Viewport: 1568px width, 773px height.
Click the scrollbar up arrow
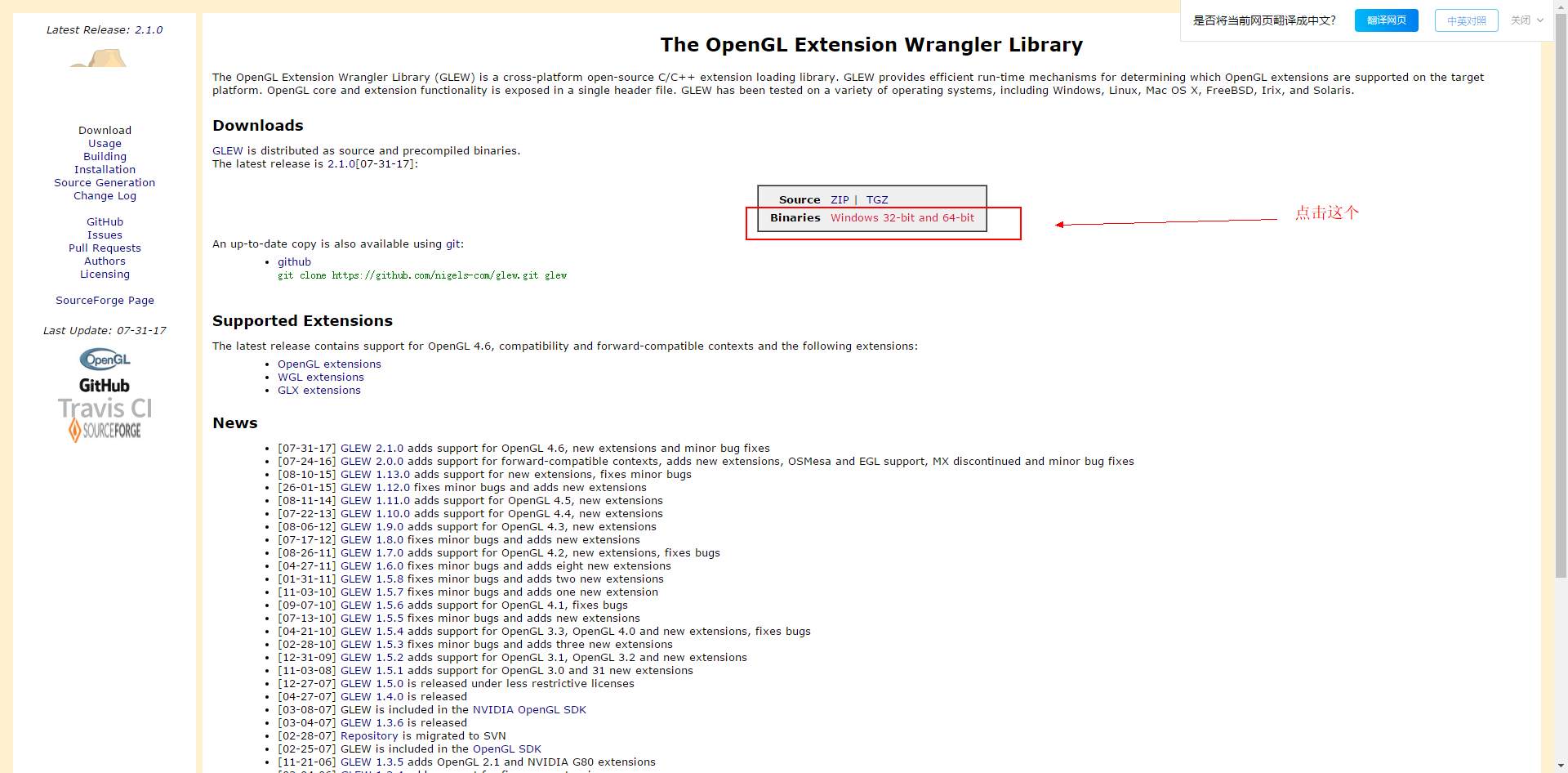[1561, 6]
